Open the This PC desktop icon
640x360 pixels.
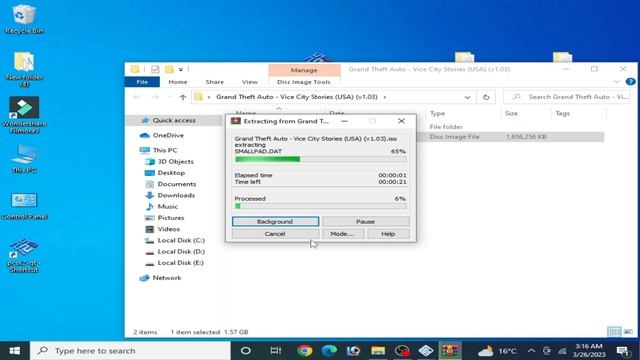tap(24, 159)
